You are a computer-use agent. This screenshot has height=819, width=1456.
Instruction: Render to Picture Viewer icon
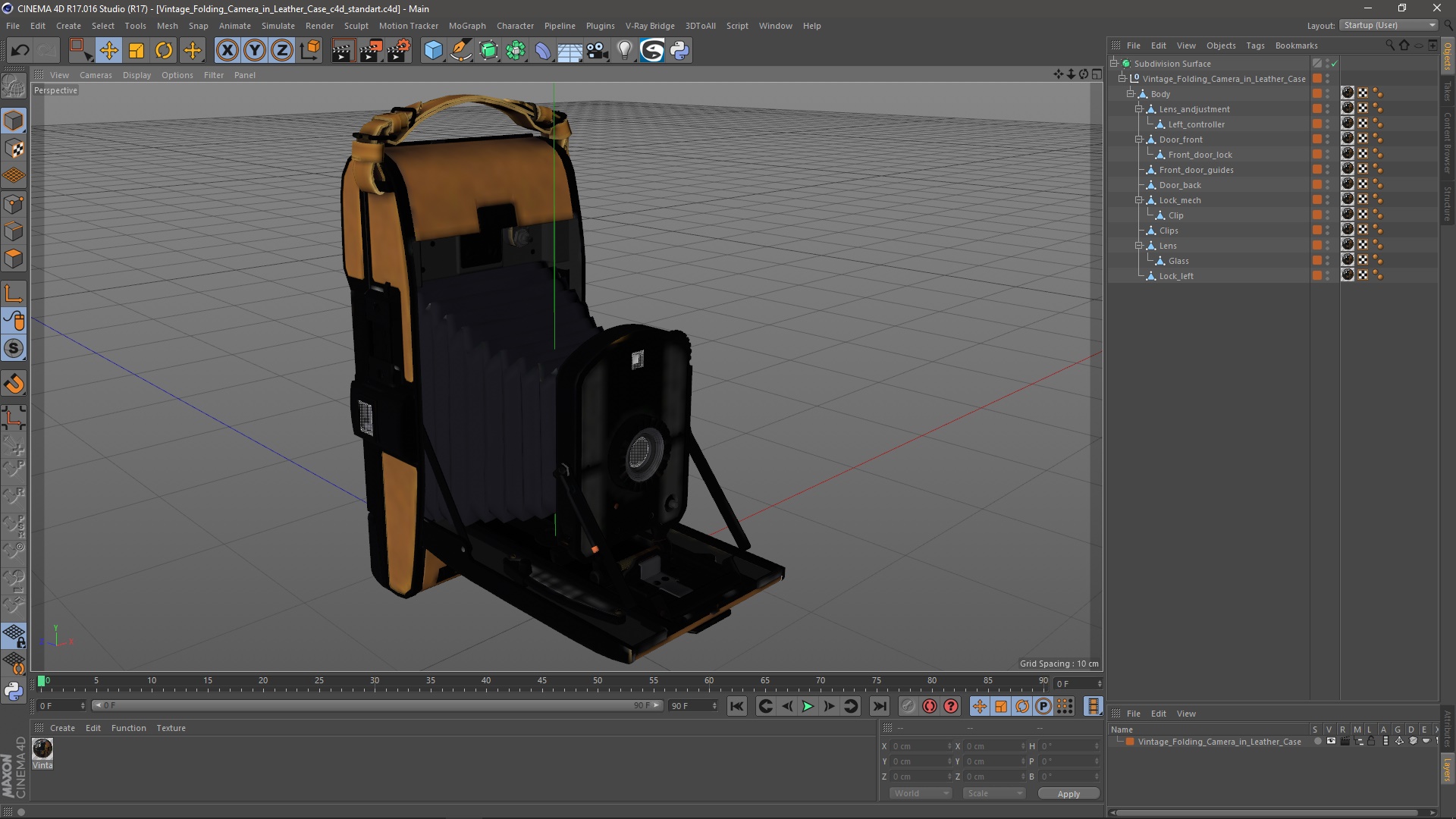(371, 51)
